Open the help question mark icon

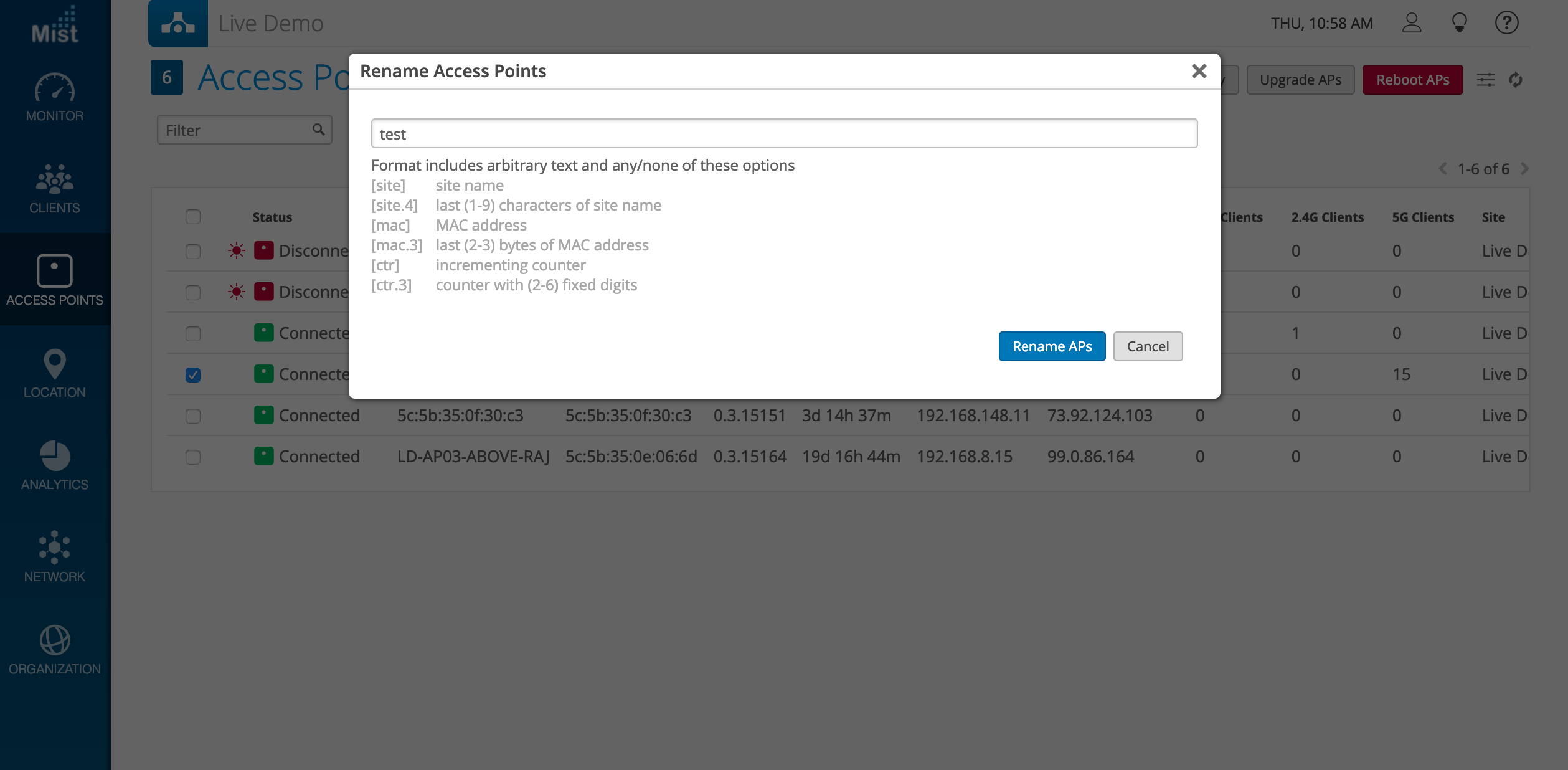click(x=1506, y=23)
